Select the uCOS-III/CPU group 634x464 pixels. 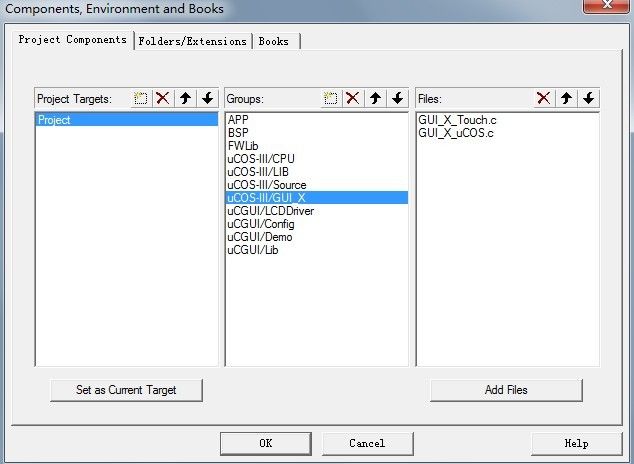coord(317,159)
